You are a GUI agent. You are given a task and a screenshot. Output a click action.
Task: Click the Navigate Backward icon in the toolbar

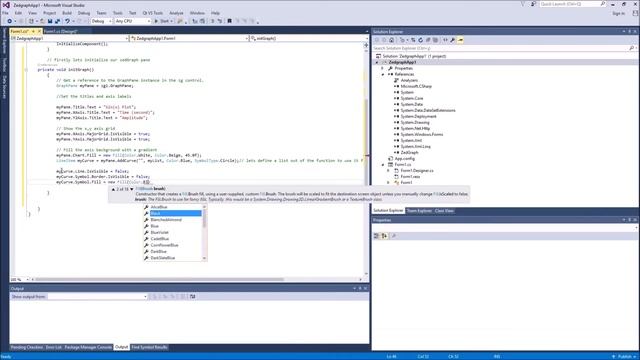9,21
